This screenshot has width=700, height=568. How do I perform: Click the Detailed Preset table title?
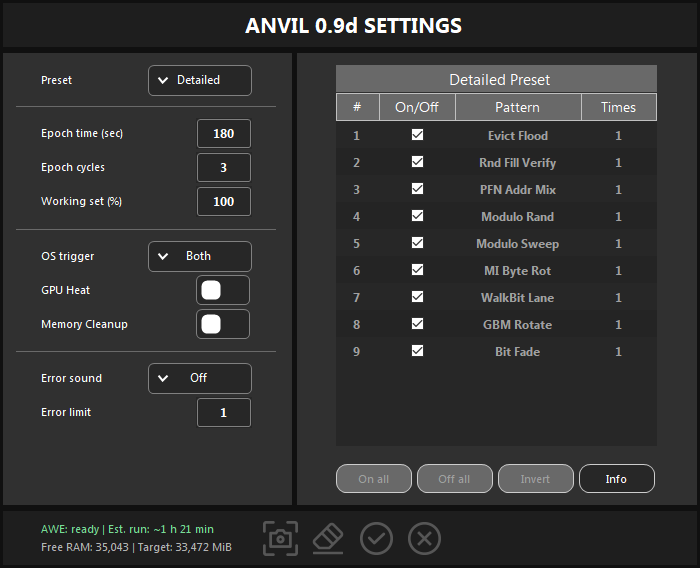500,80
